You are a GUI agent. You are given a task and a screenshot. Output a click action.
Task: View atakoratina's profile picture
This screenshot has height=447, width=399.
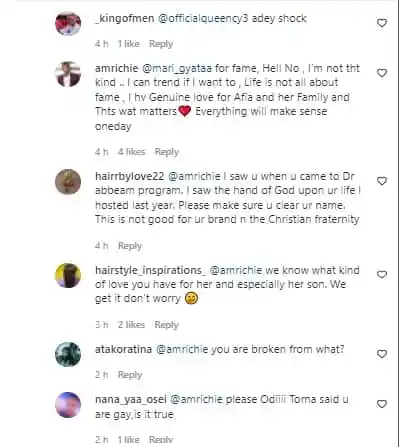coord(68,354)
